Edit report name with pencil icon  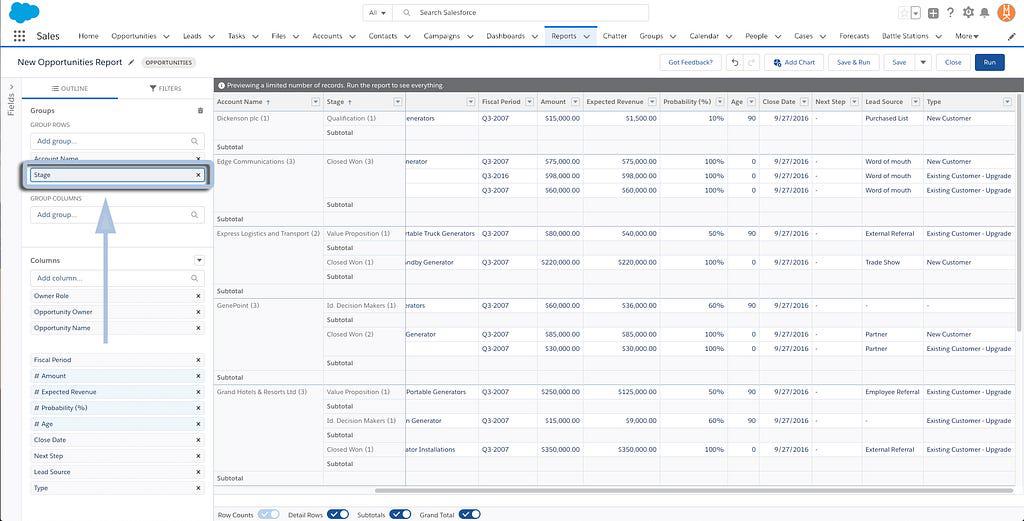131,62
